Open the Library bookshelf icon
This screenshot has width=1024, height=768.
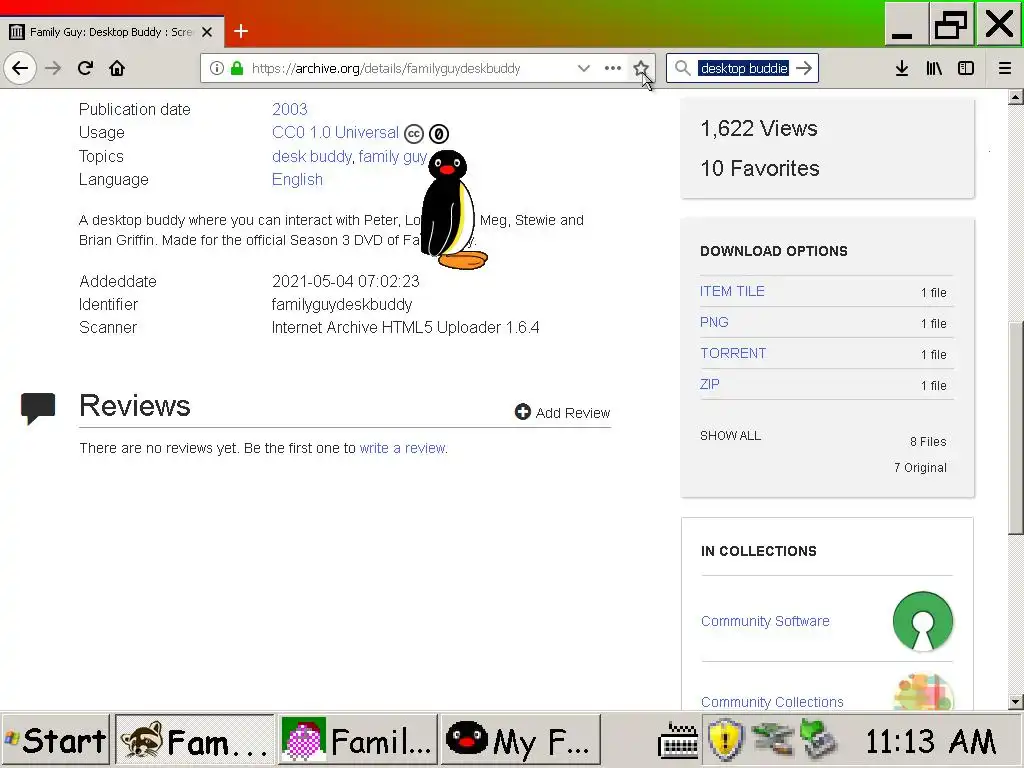click(934, 68)
